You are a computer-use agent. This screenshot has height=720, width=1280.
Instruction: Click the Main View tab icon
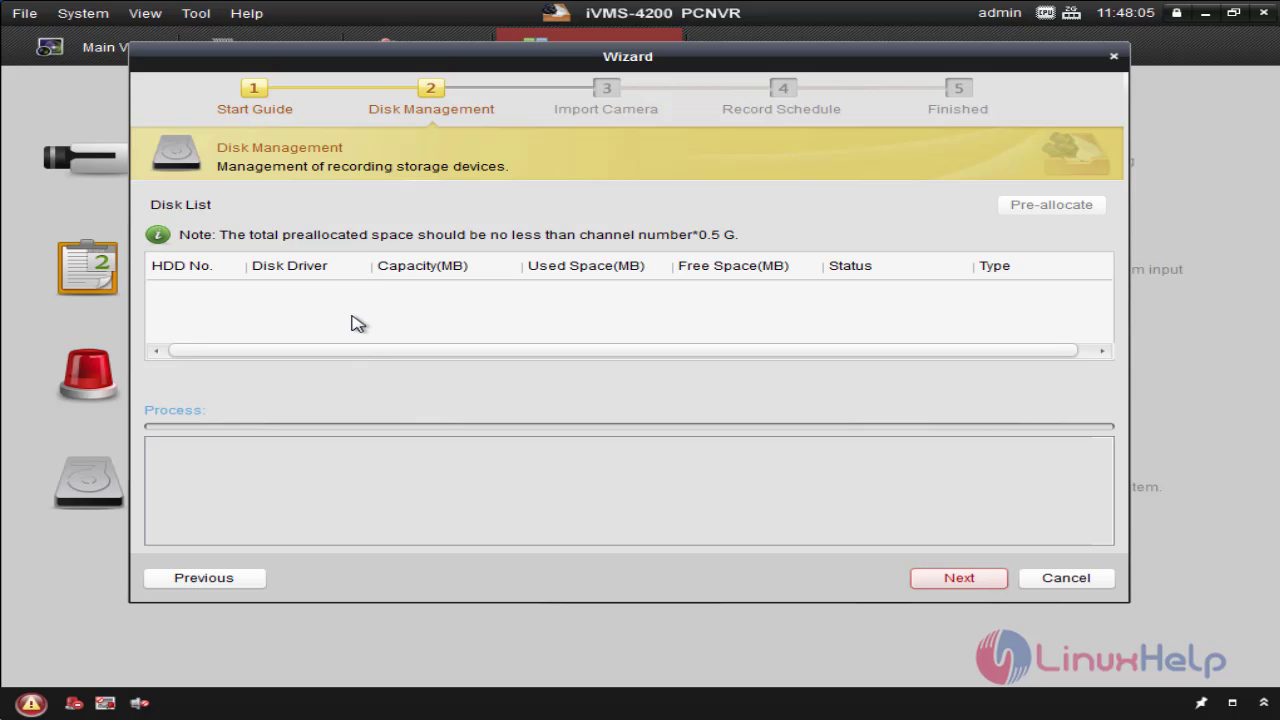[50, 47]
